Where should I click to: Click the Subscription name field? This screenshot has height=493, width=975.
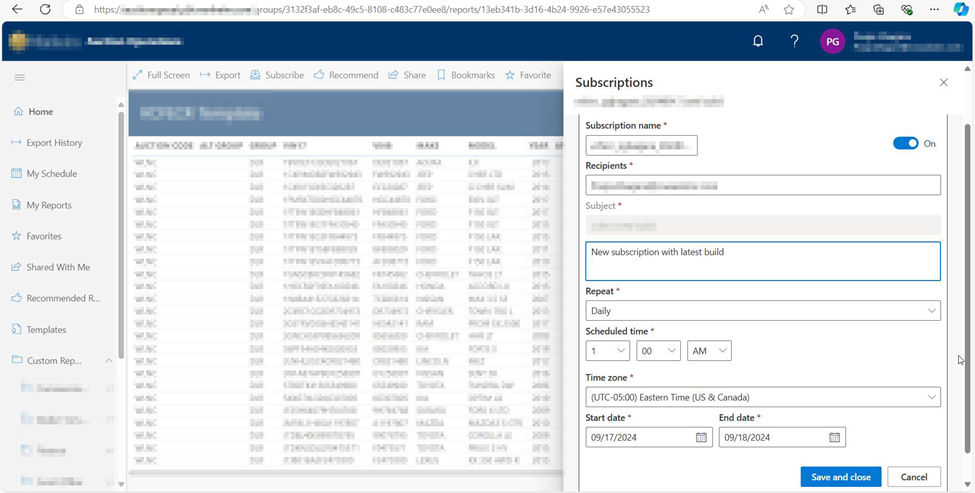click(642, 145)
